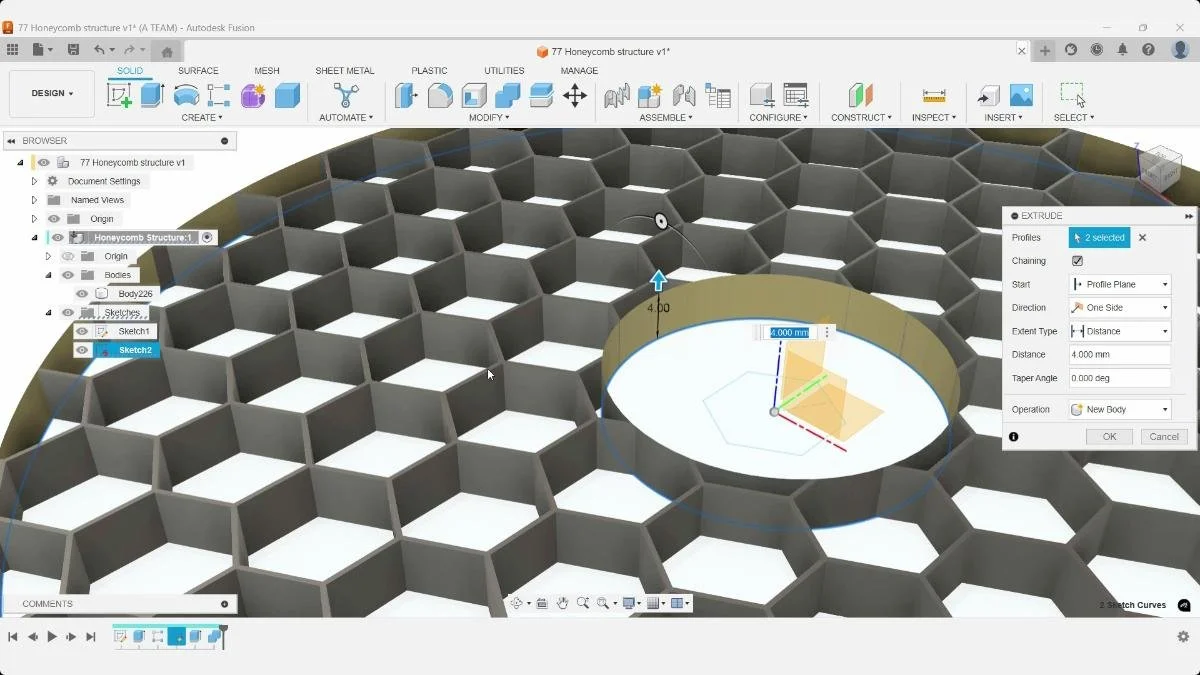Open the Extent Type dropdown (Distance)
Screen dimensions: 1200x675
pos(1120,331)
